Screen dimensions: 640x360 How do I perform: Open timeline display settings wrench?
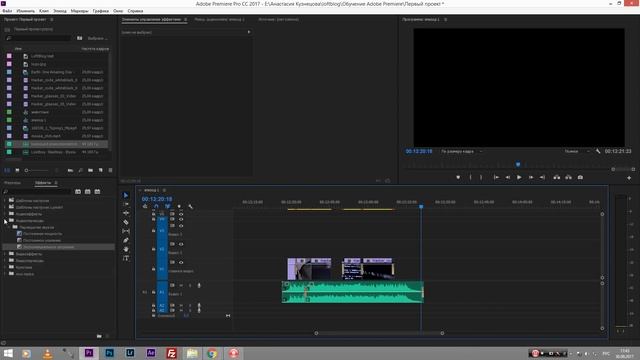pyautogui.click(x=190, y=207)
